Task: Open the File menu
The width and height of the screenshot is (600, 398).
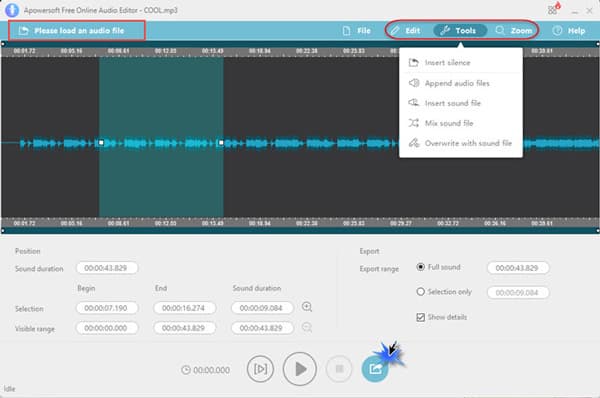Action: pyautogui.click(x=356, y=31)
